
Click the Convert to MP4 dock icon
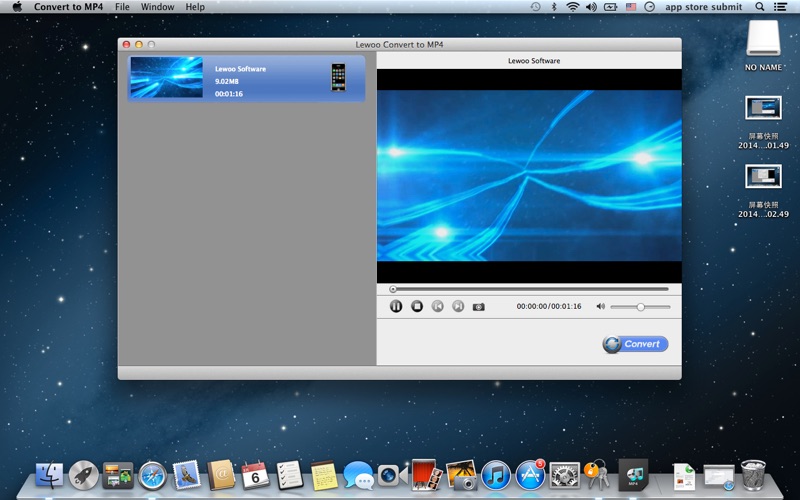click(x=633, y=474)
